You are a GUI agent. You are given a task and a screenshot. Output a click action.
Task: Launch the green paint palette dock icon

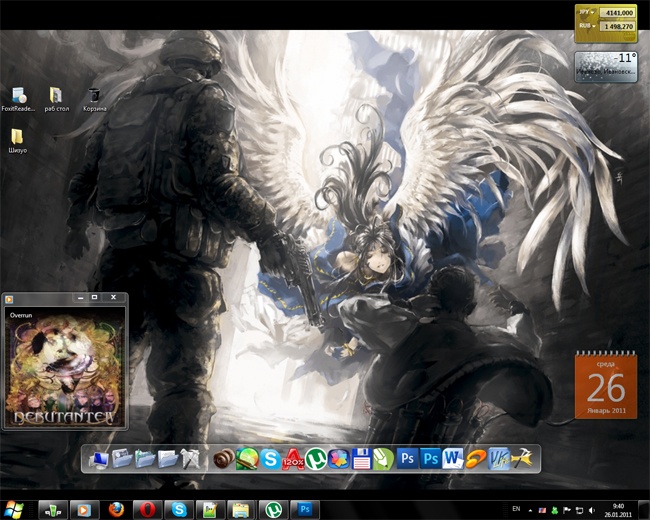point(247,459)
